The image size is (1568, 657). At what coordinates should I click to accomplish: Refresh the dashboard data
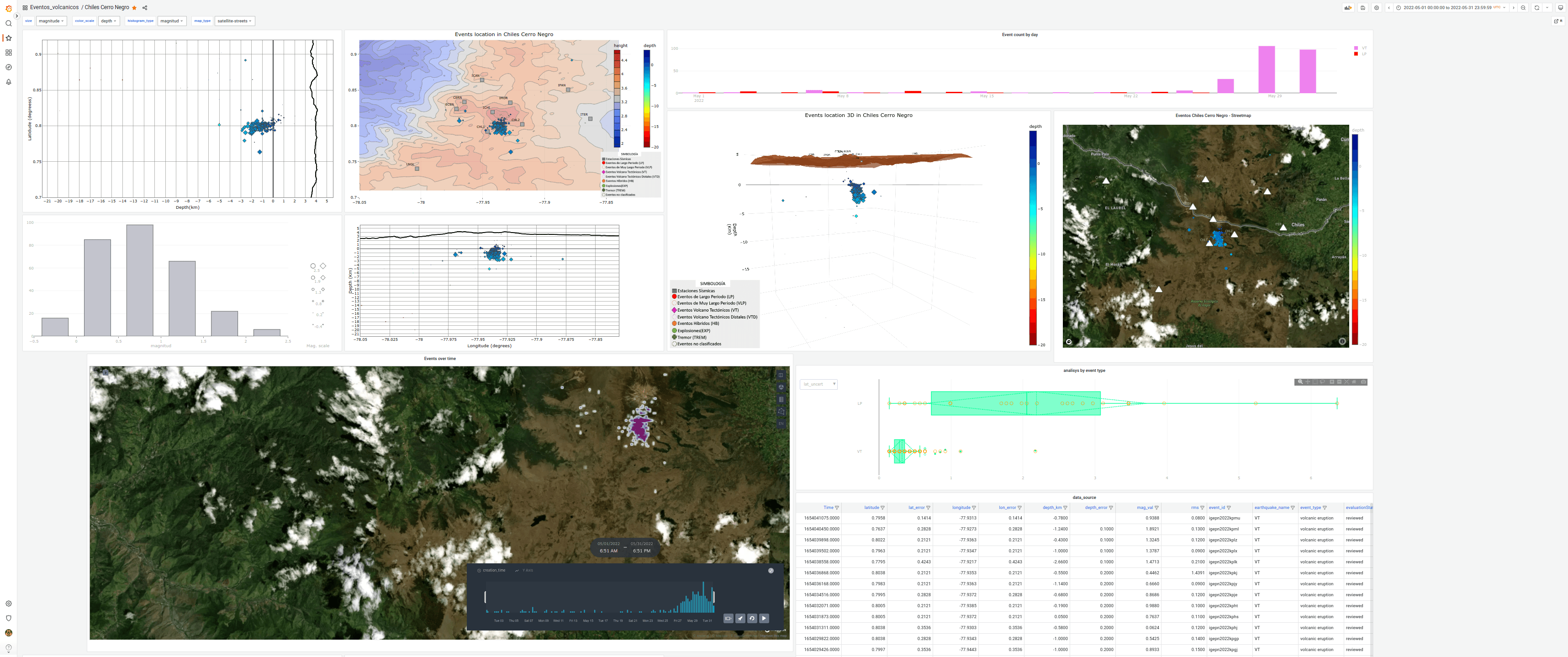[1537, 7]
